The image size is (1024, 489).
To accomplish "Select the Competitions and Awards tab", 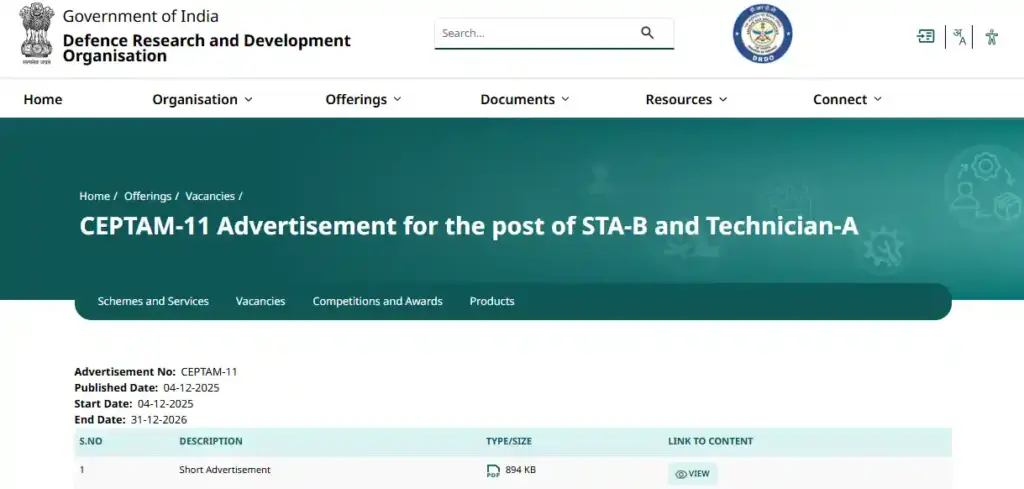I will [377, 301].
